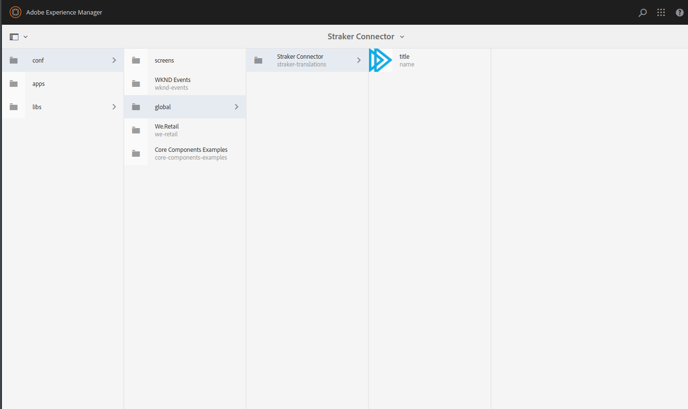Toggle the rail panel icon

click(14, 37)
